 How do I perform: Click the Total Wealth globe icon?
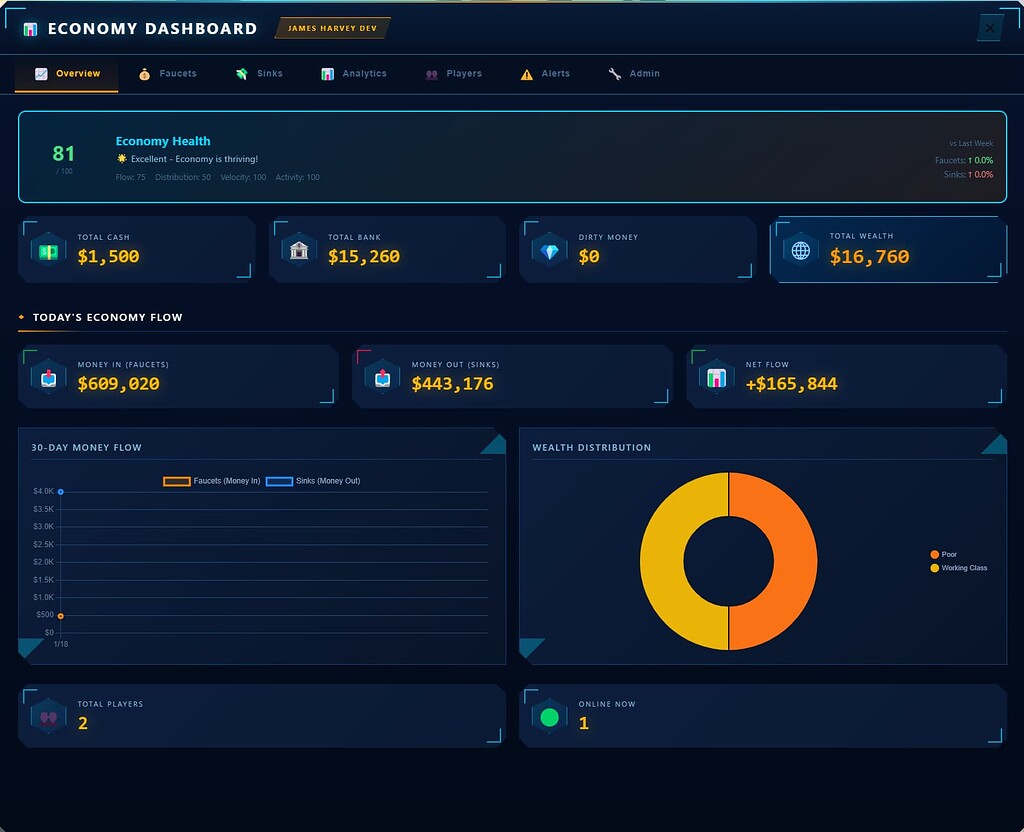[801, 250]
